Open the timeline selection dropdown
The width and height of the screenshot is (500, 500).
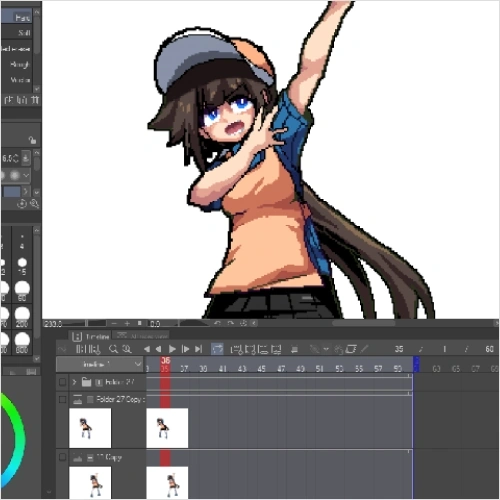100,364
